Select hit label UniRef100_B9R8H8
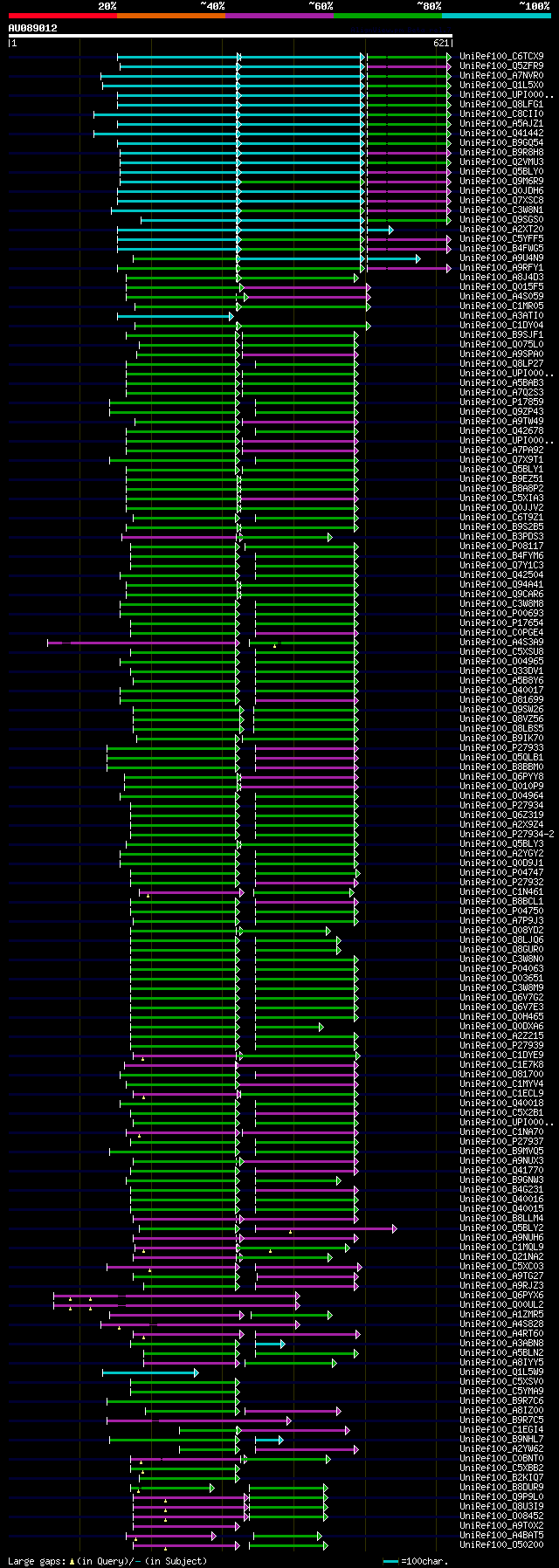Screen dimensions: 559x1568 [501, 153]
